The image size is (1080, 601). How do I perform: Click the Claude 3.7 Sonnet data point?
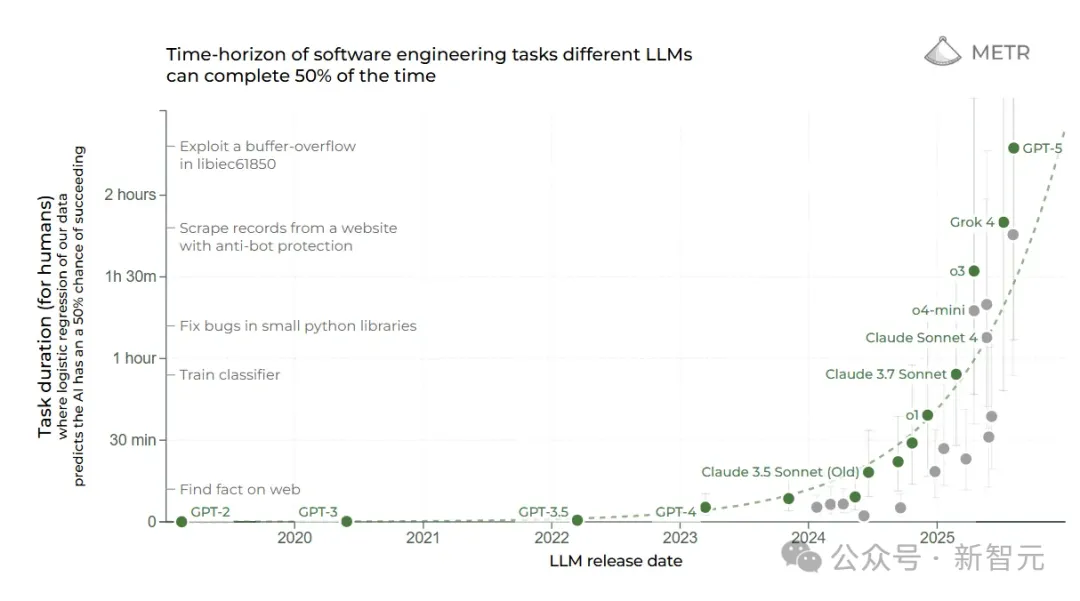pos(956,374)
